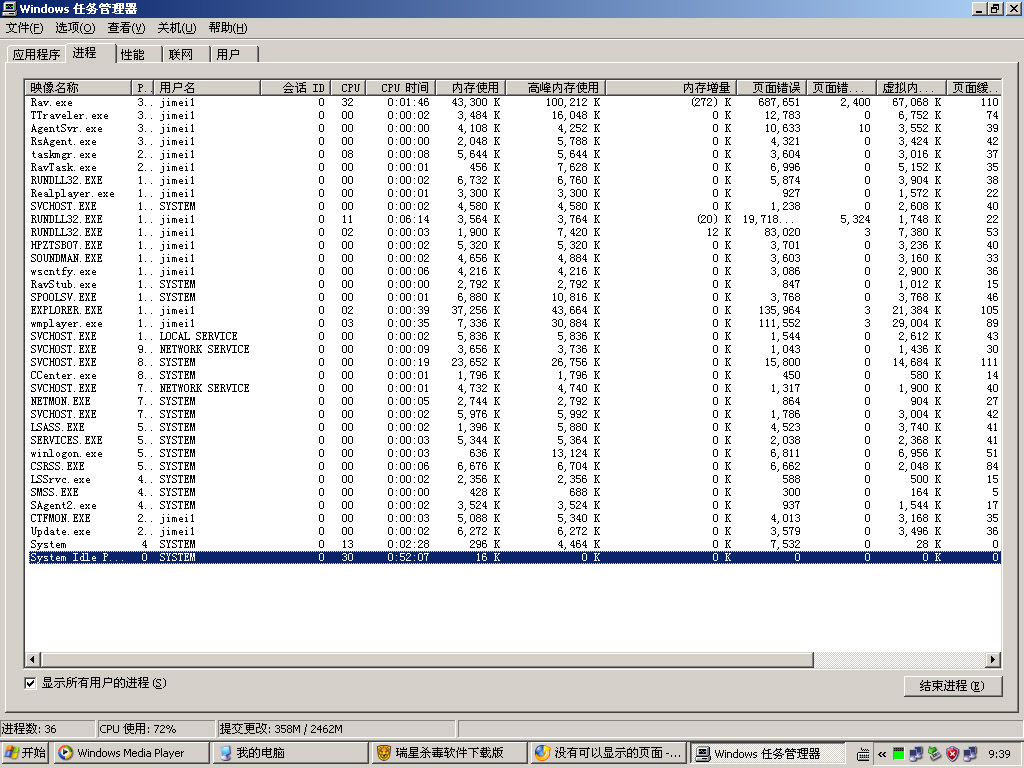Viewport: 1024px width, 768px height.
Task: Toggle the 显示所有用户的进程 checkbox
Action: (x=30, y=683)
